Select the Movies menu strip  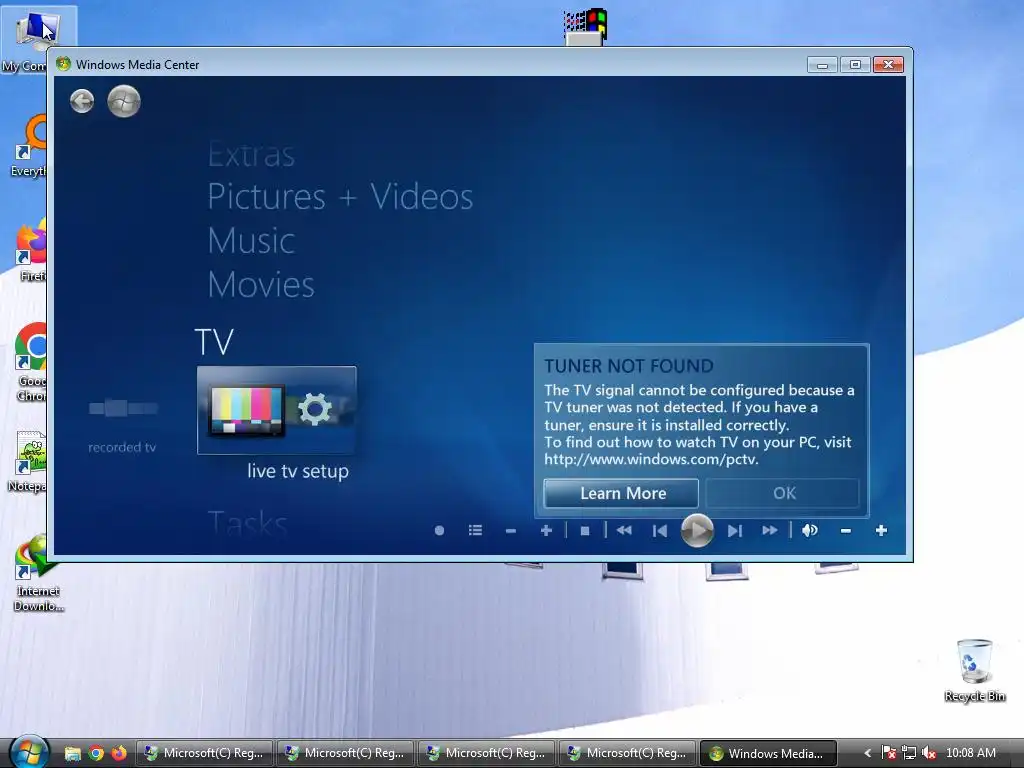tap(261, 284)
